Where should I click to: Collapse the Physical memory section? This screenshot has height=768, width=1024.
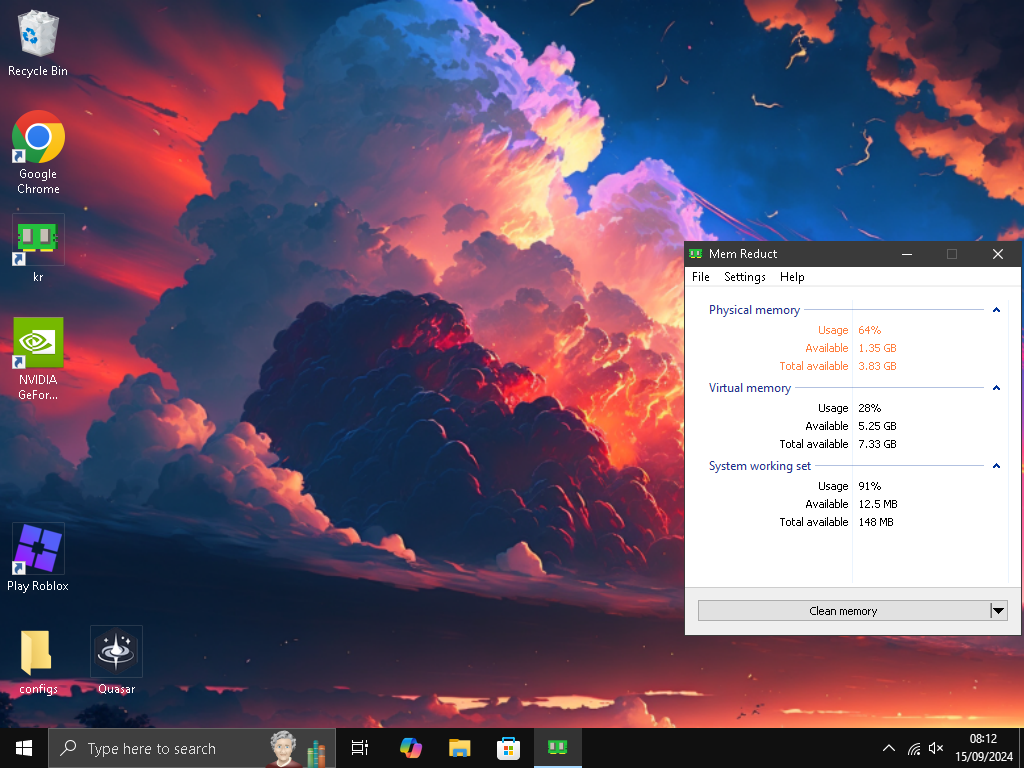click(996, 310)
